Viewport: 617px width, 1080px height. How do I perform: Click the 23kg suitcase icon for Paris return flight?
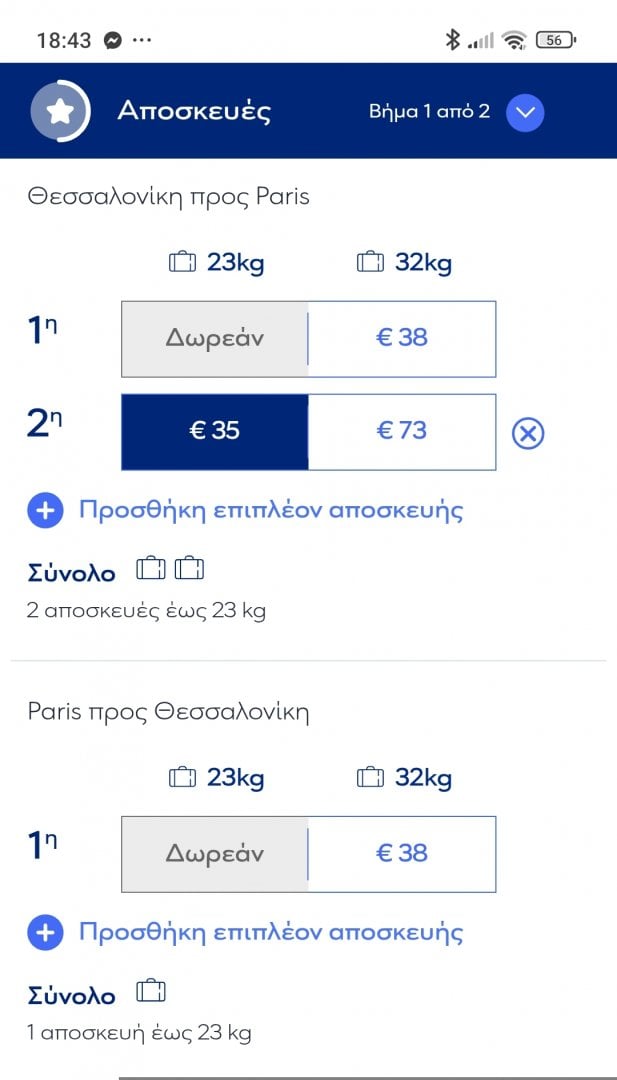click(x=181, y=777)
